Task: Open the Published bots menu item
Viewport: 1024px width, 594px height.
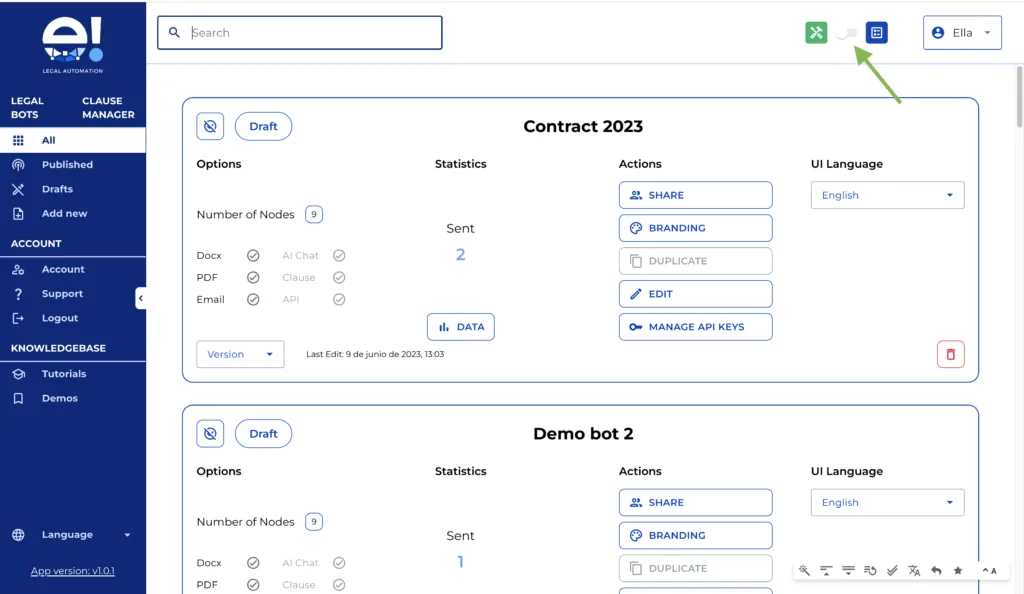Action: 67,165
